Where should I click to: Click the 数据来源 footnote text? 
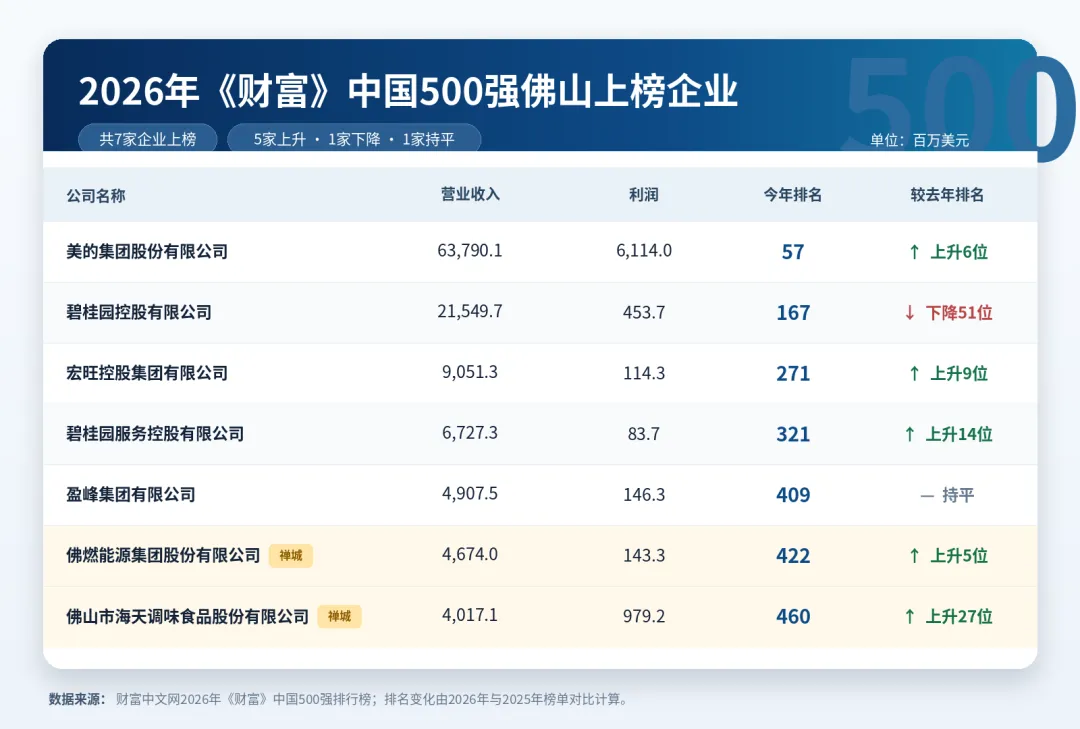[x=338, y=699]
